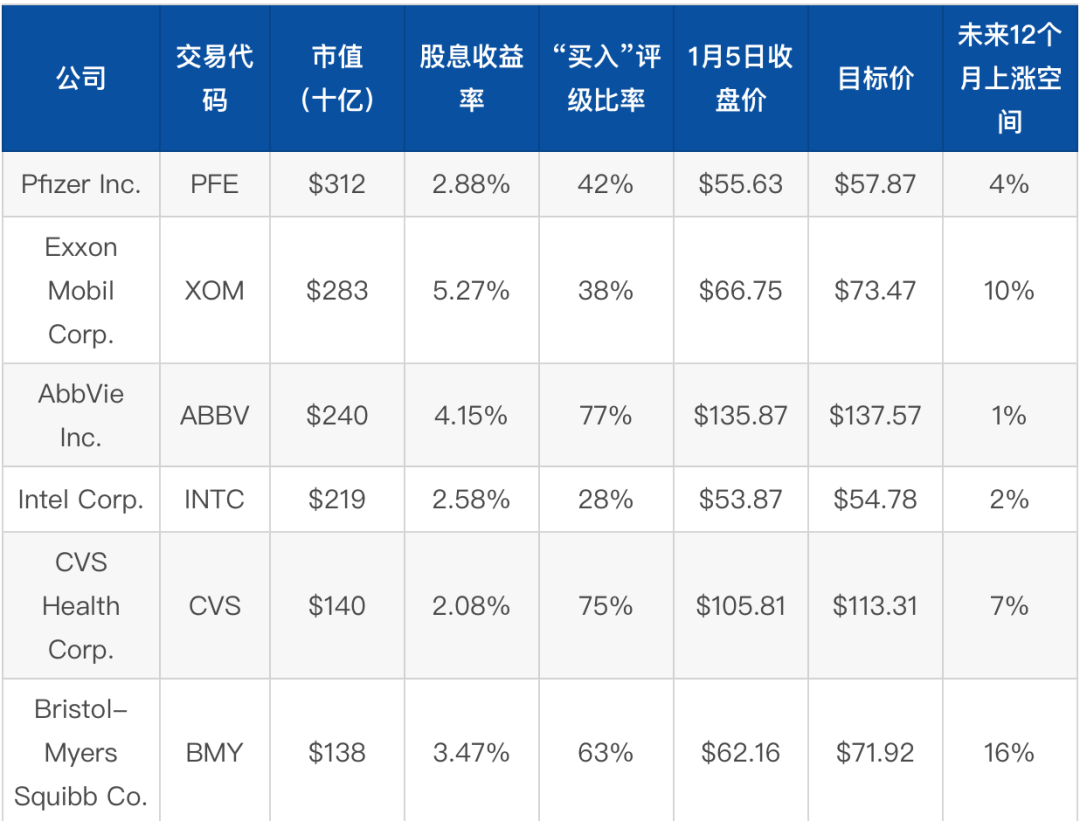This screenshot has height=821, width=1080.
Task: Select the 16% upside cell
Action: pos(1010,753)
